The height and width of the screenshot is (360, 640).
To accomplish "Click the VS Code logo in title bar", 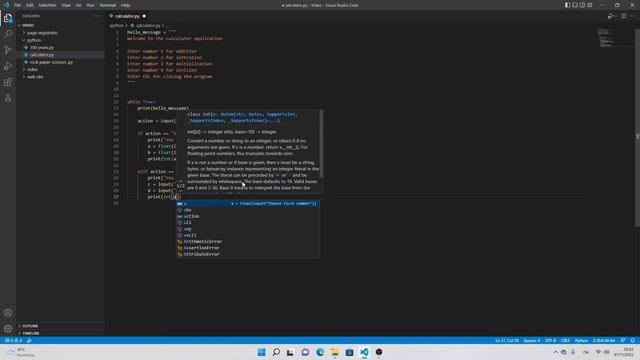I will click(x=6, y=5).
